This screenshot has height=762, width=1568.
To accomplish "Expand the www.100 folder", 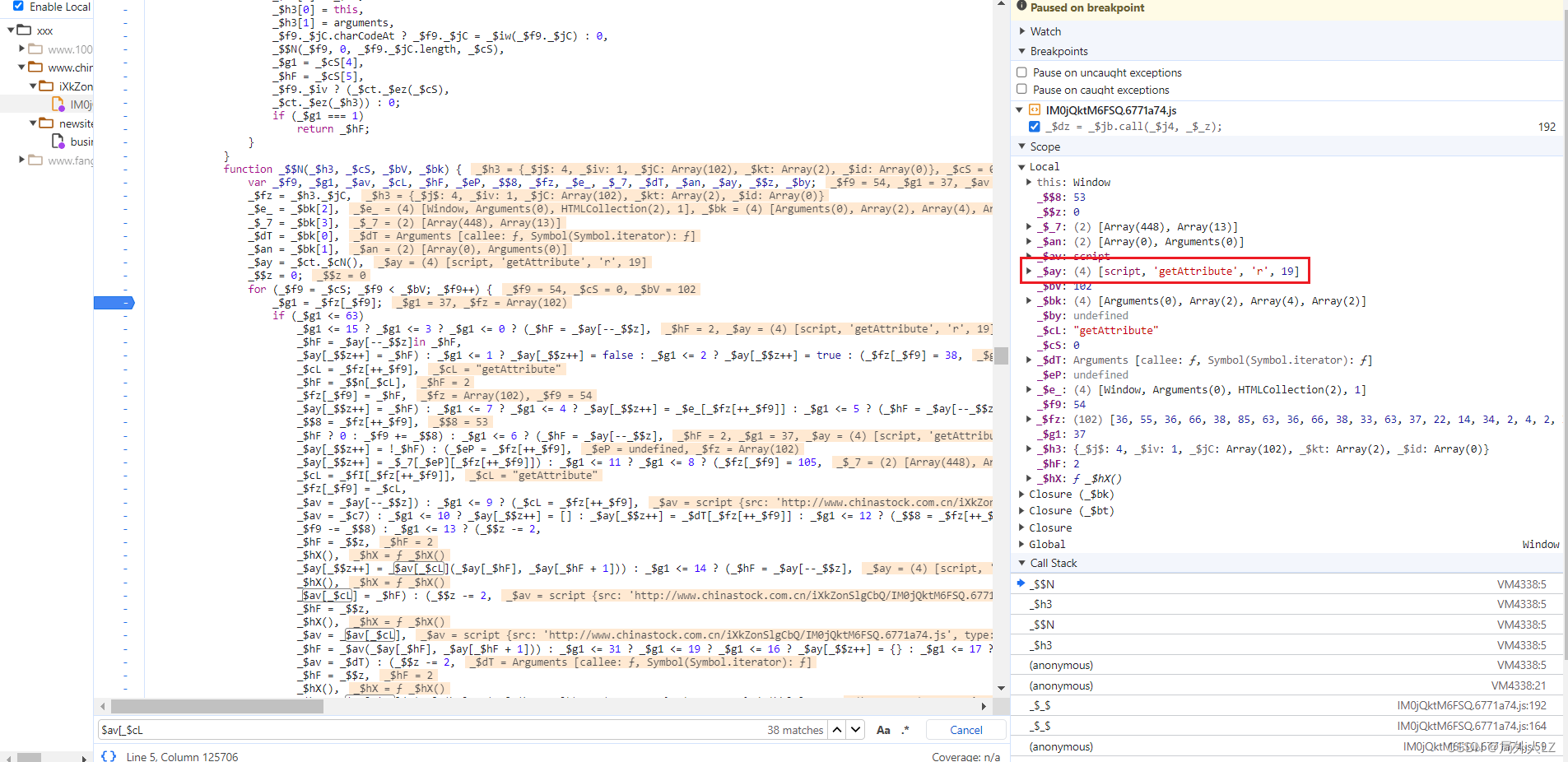I will (x=21, y=49).
